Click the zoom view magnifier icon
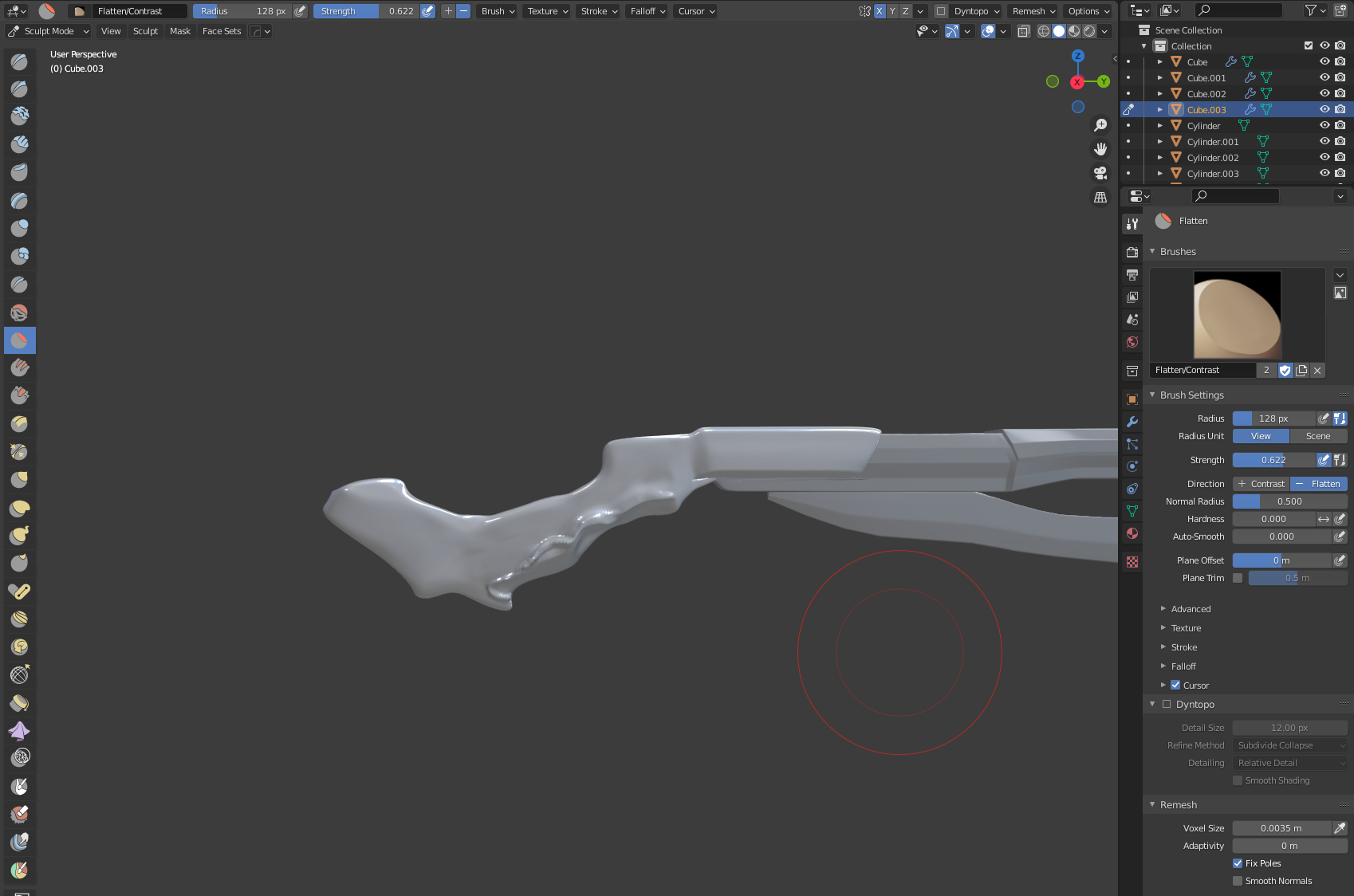This screenshot has width=1354, height=896. click(1100, 125)
